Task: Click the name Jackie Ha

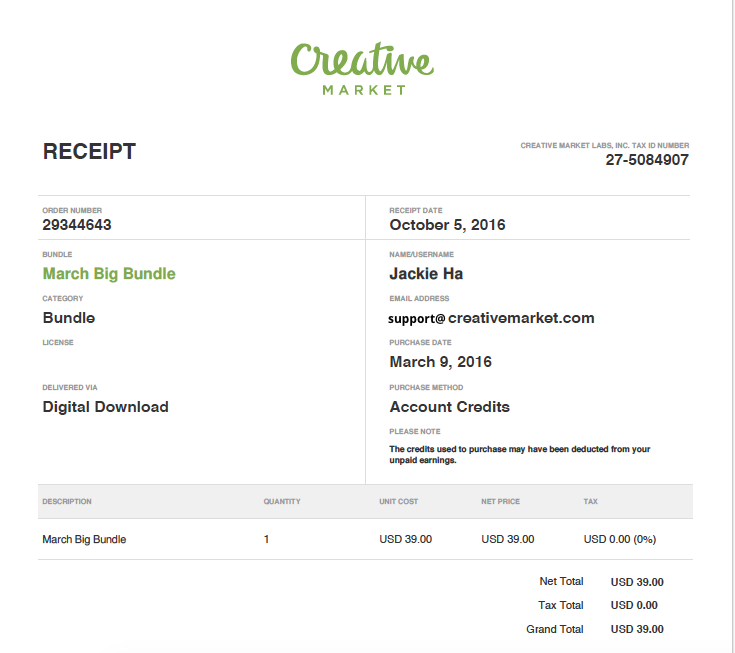Action: click(x=426, y=274)
